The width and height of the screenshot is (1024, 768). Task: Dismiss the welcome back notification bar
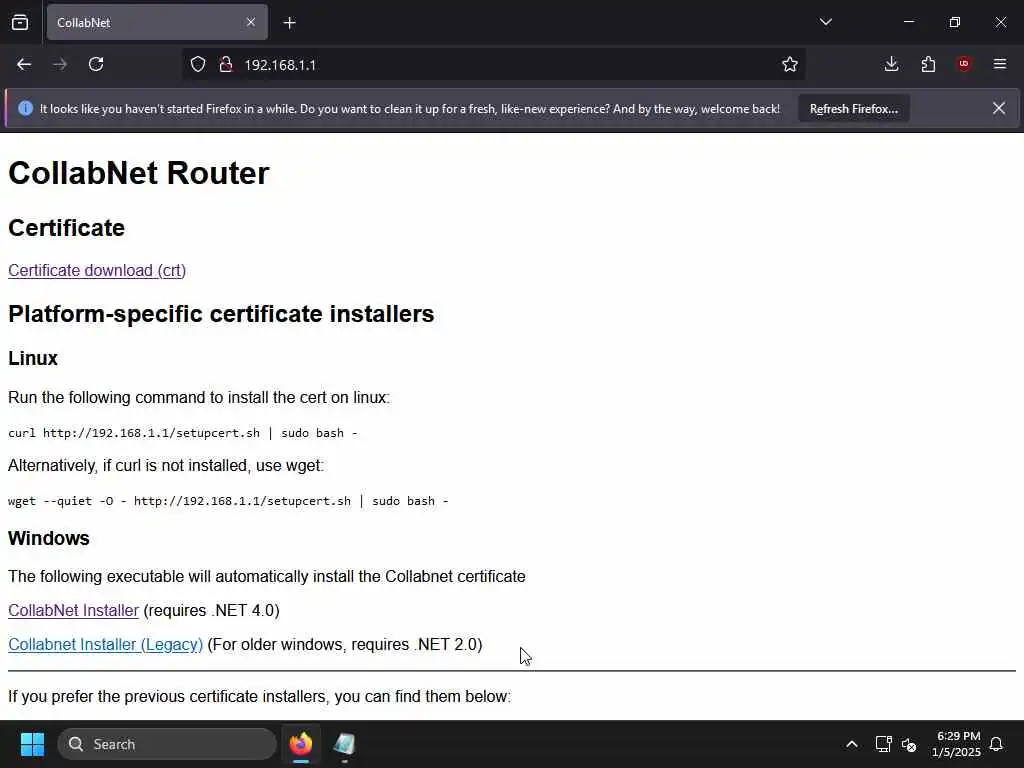(x=999, y=108)
